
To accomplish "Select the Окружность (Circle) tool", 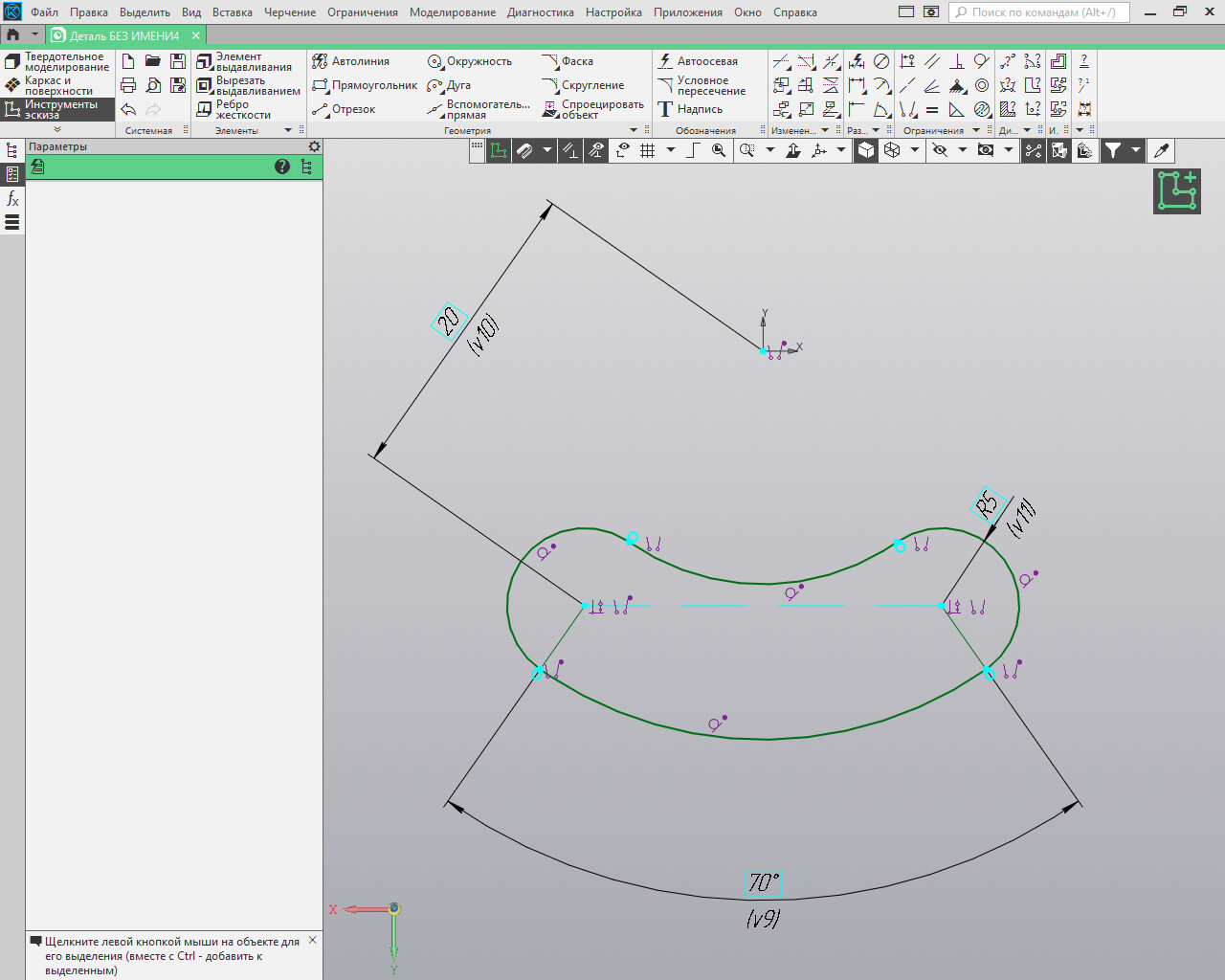I will (x=470, y=61).
